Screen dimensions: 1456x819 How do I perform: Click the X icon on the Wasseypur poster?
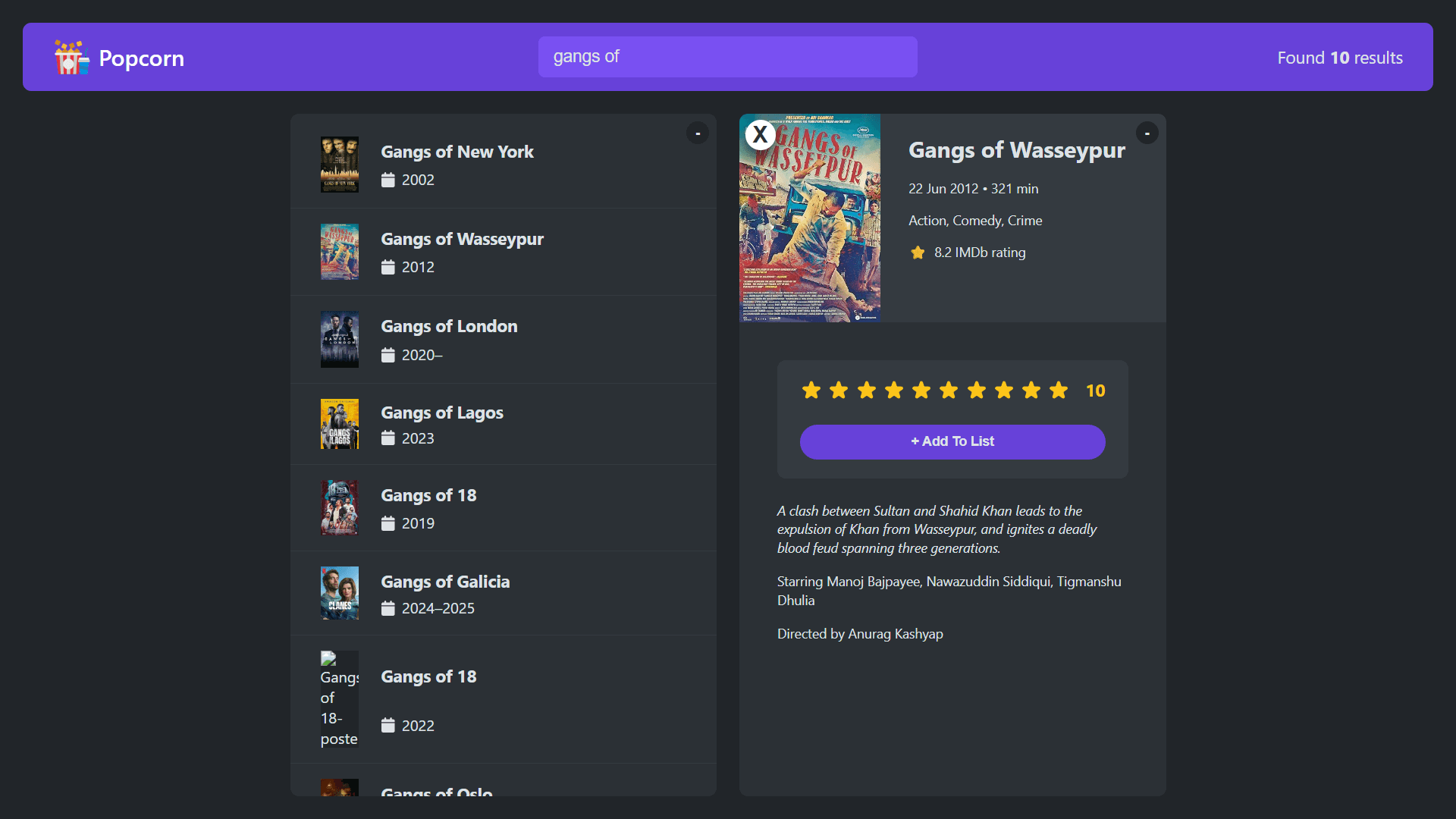tap(760, 134)
